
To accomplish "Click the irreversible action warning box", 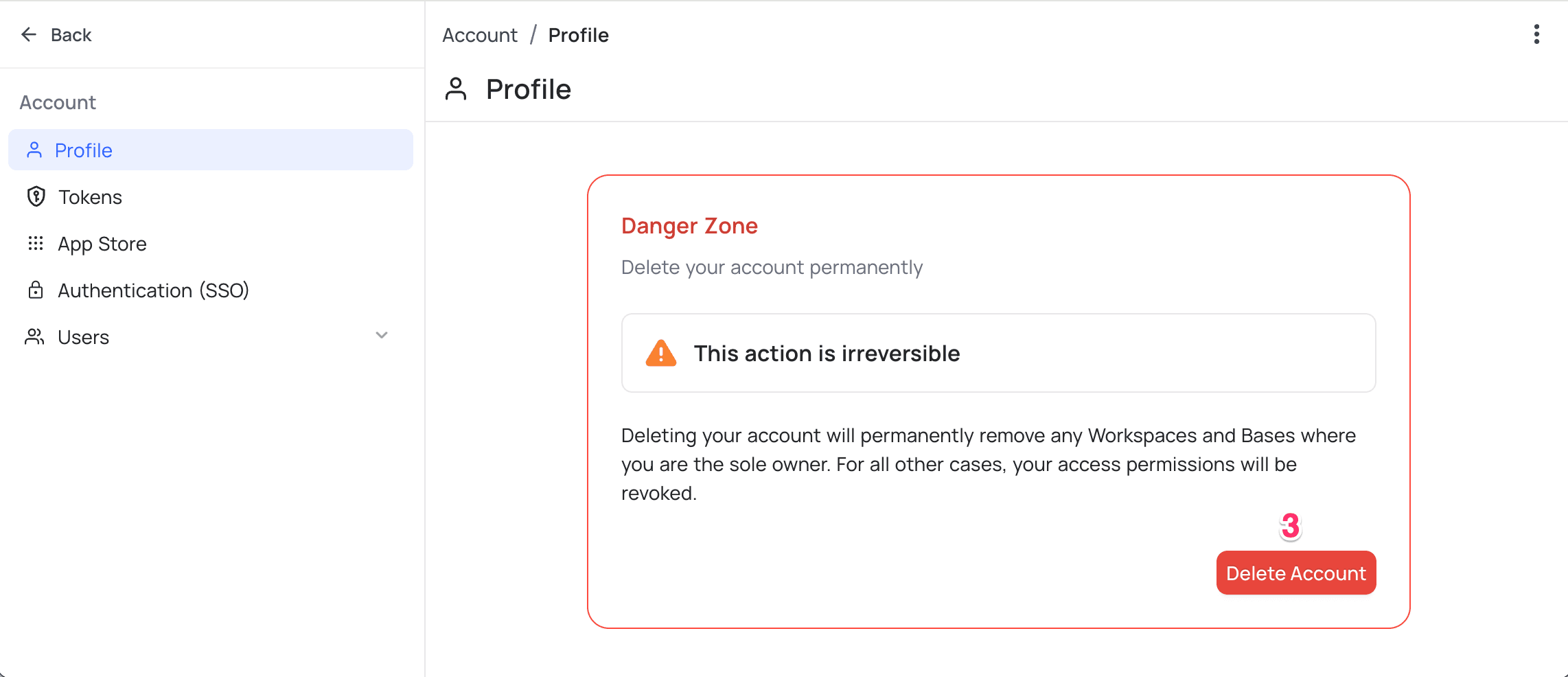I will (998, 353).
